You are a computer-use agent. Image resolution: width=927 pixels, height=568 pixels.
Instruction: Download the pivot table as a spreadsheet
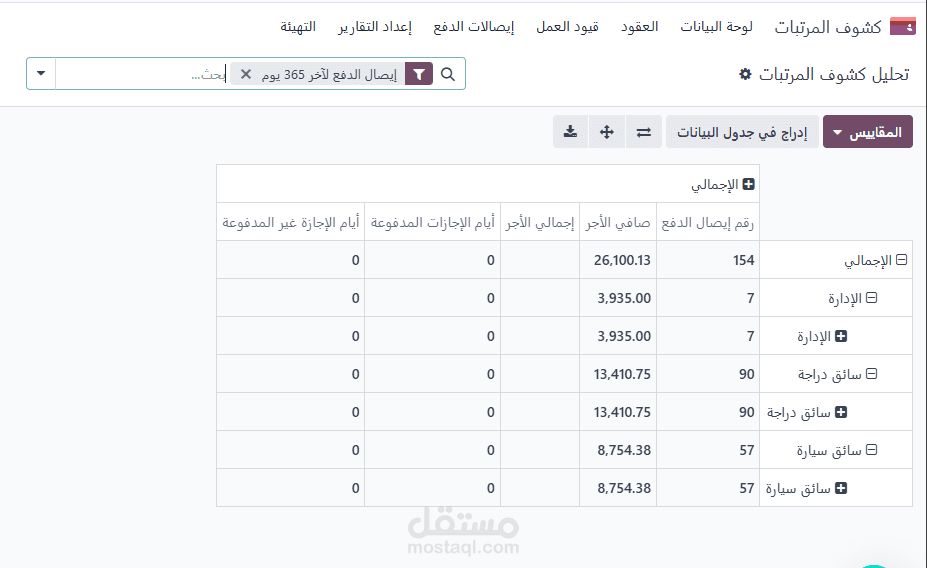tap(571, 132)
